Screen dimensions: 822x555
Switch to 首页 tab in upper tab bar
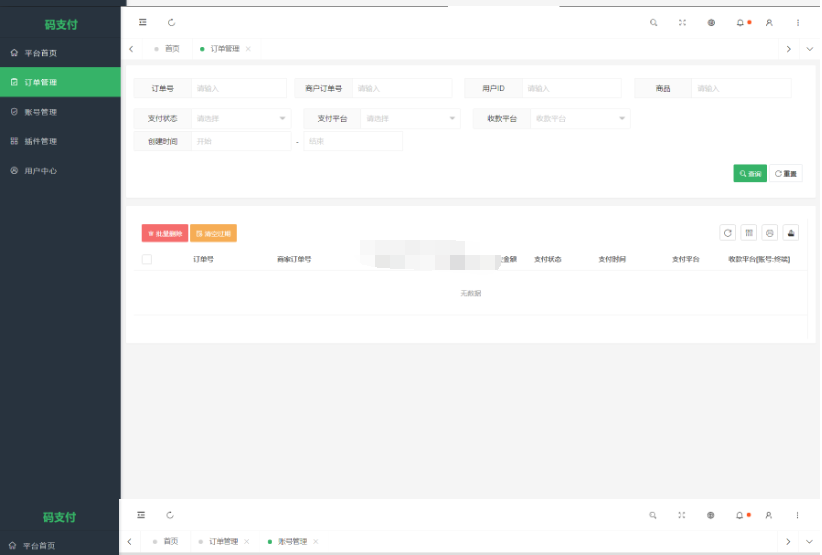(167, 49)
